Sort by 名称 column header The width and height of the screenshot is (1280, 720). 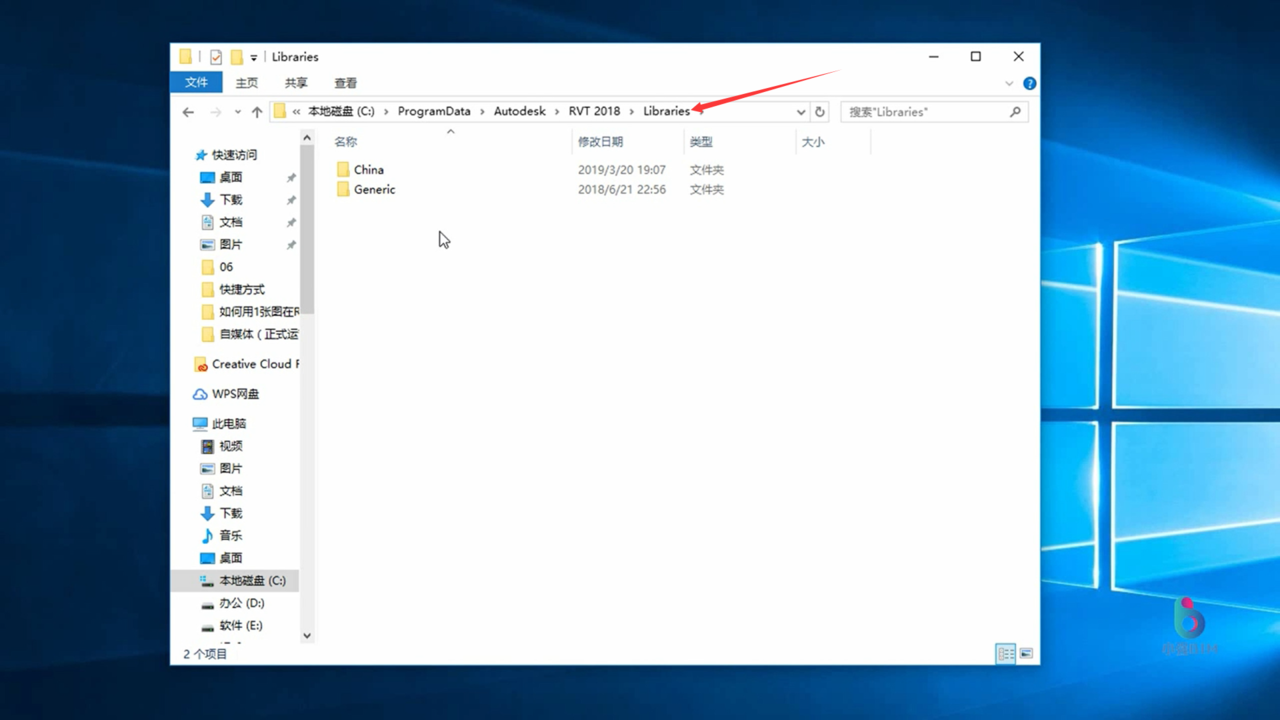[345, 142]
